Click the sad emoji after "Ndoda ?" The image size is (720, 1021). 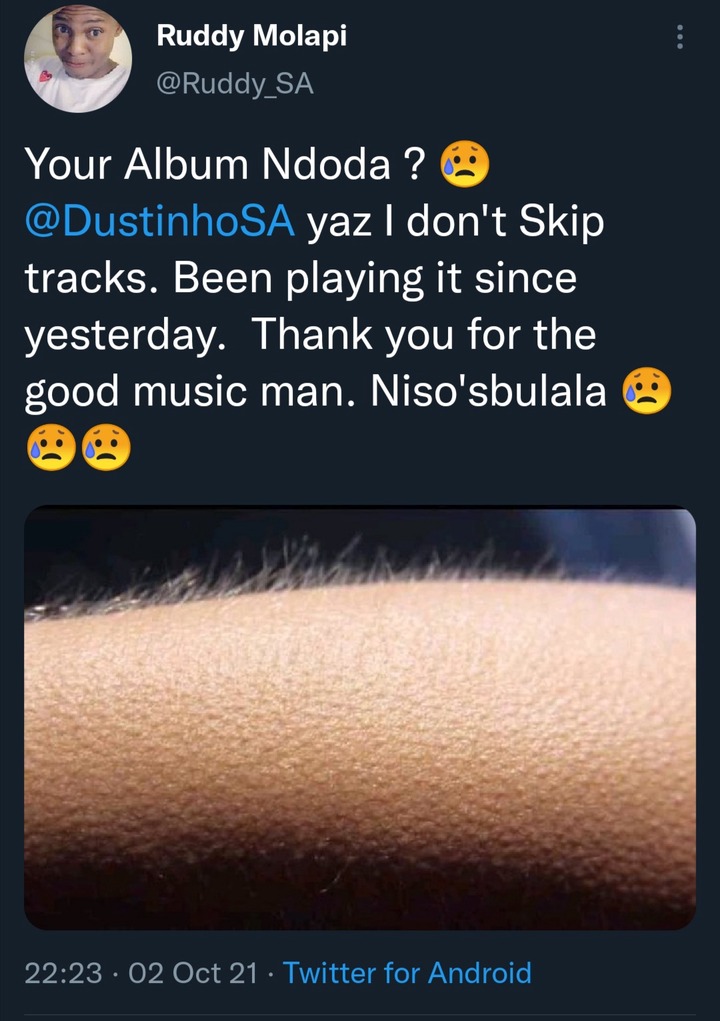click(x=465, y=163)
